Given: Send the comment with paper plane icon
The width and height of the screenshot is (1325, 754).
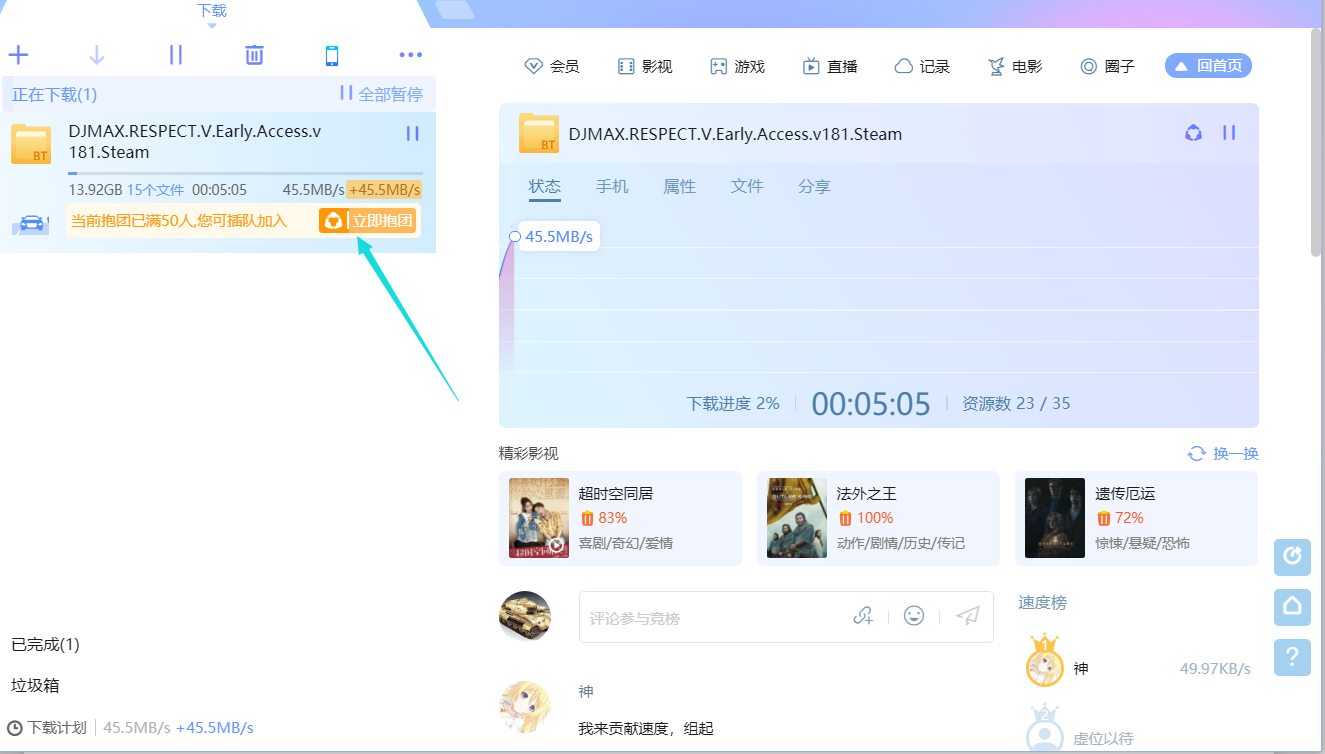Looking at the screenshot, I should pos(965,615).
